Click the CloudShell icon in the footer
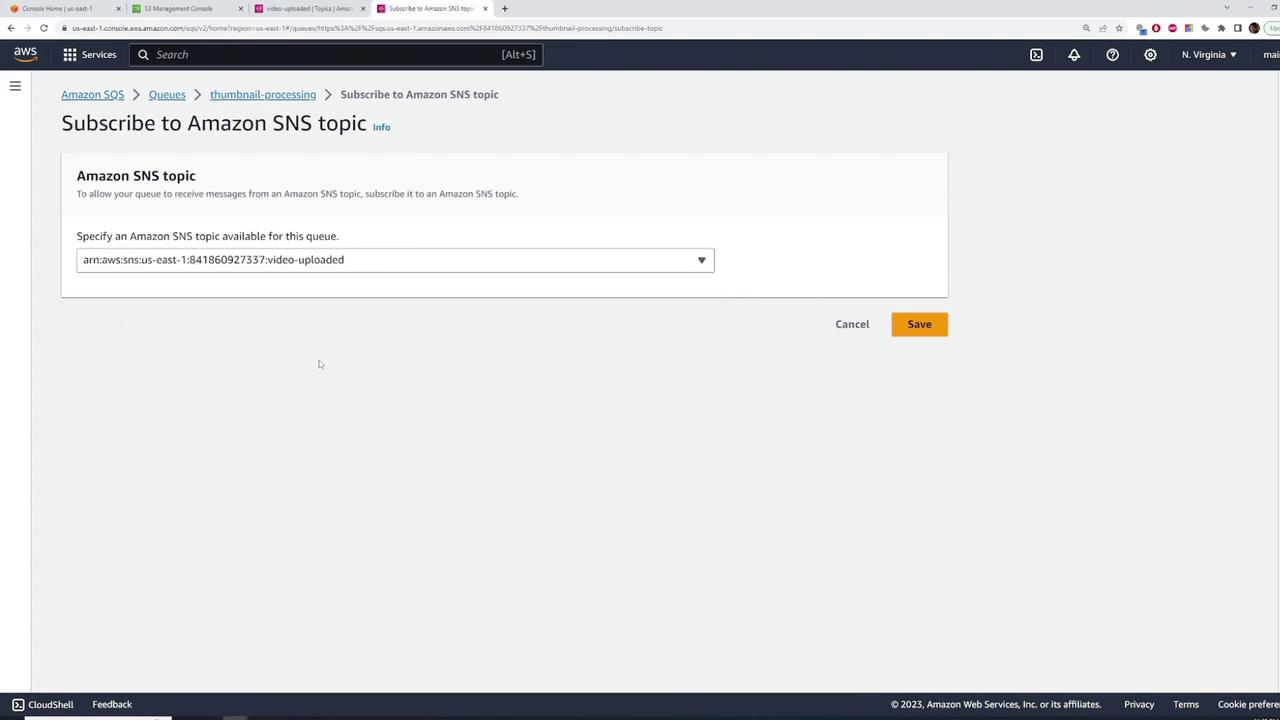Image resolution: width=1280 pixels, height=720 pixels. (x=18, y=705)
